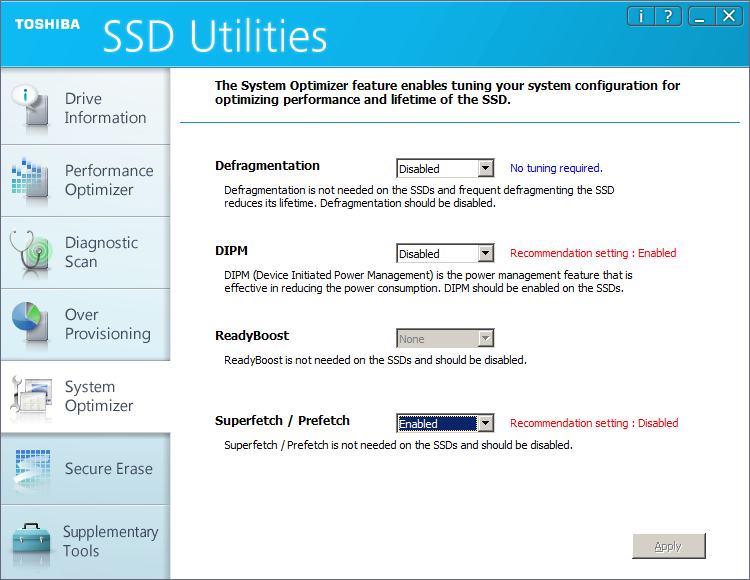Switch to the Over Provisioning tab

(85, 324)
